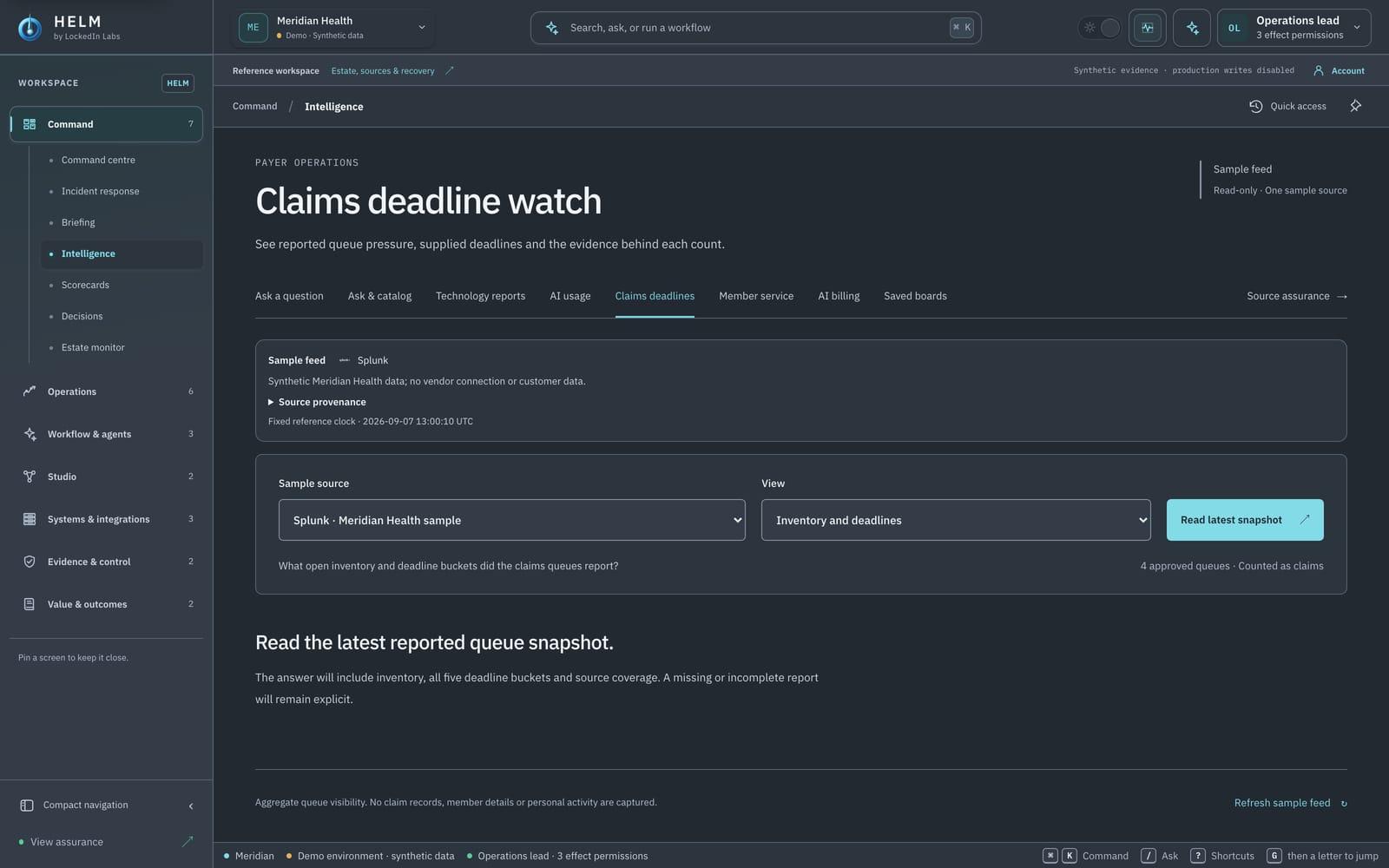Expand the Source provenance disclosure

(317, 402)
